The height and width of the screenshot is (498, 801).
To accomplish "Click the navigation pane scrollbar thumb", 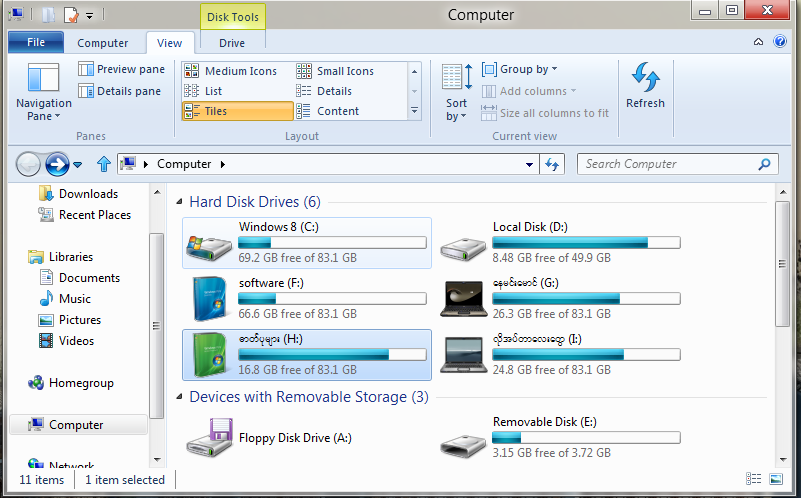I will coord(156,325).
